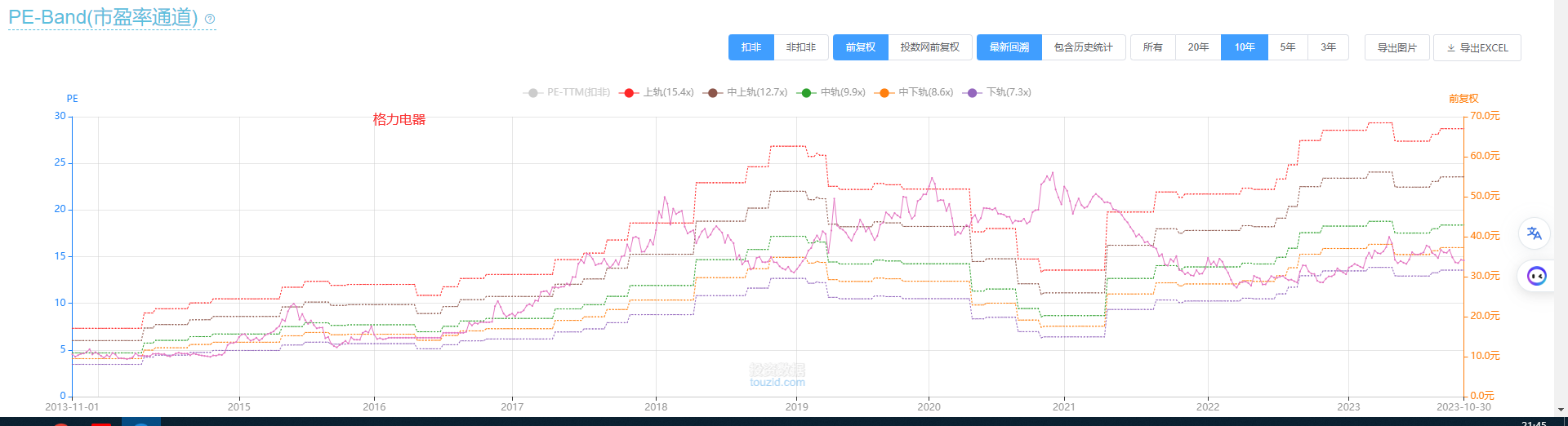This screenshot has height=426, width=1568.
Task: Click the 导出图片 button
Action: (1396, 47)
